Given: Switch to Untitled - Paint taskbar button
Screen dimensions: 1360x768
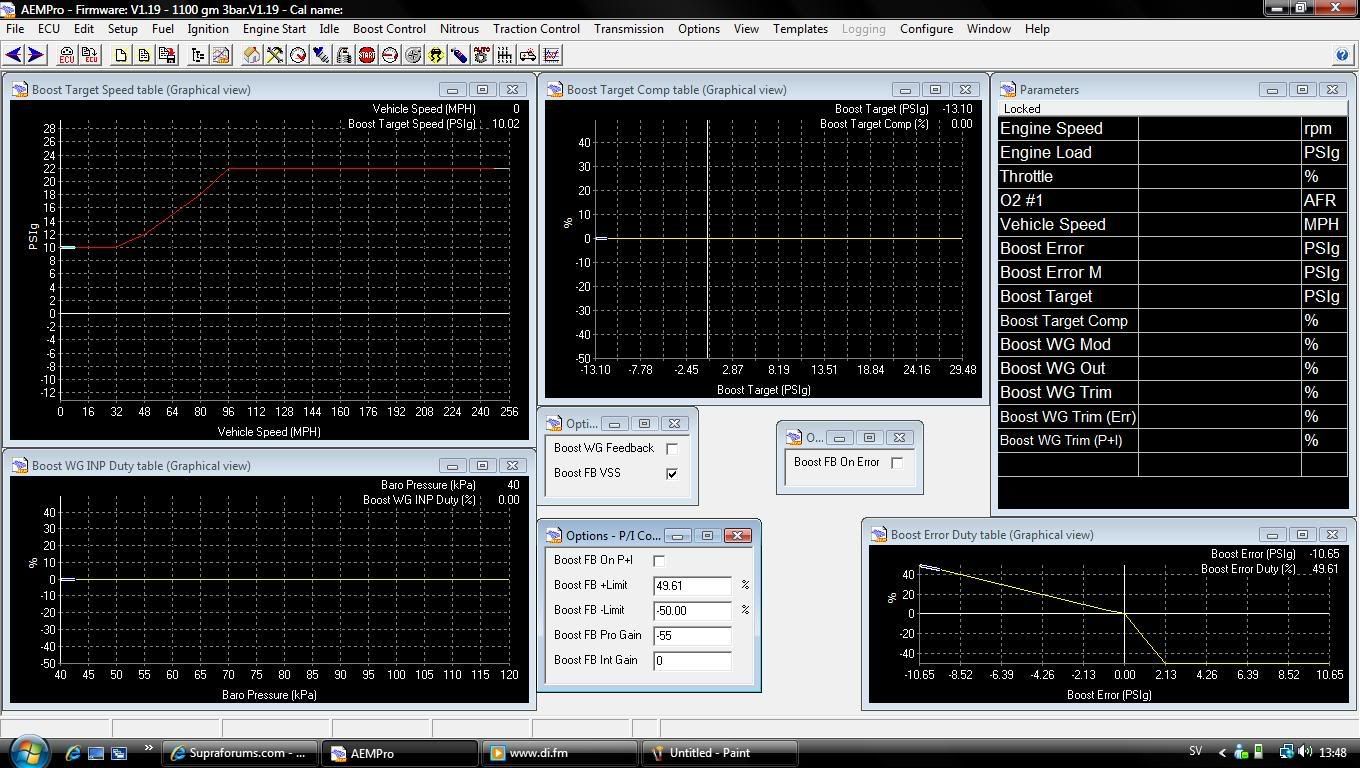Looking at the screenshot, I should (x=719, y=753).
